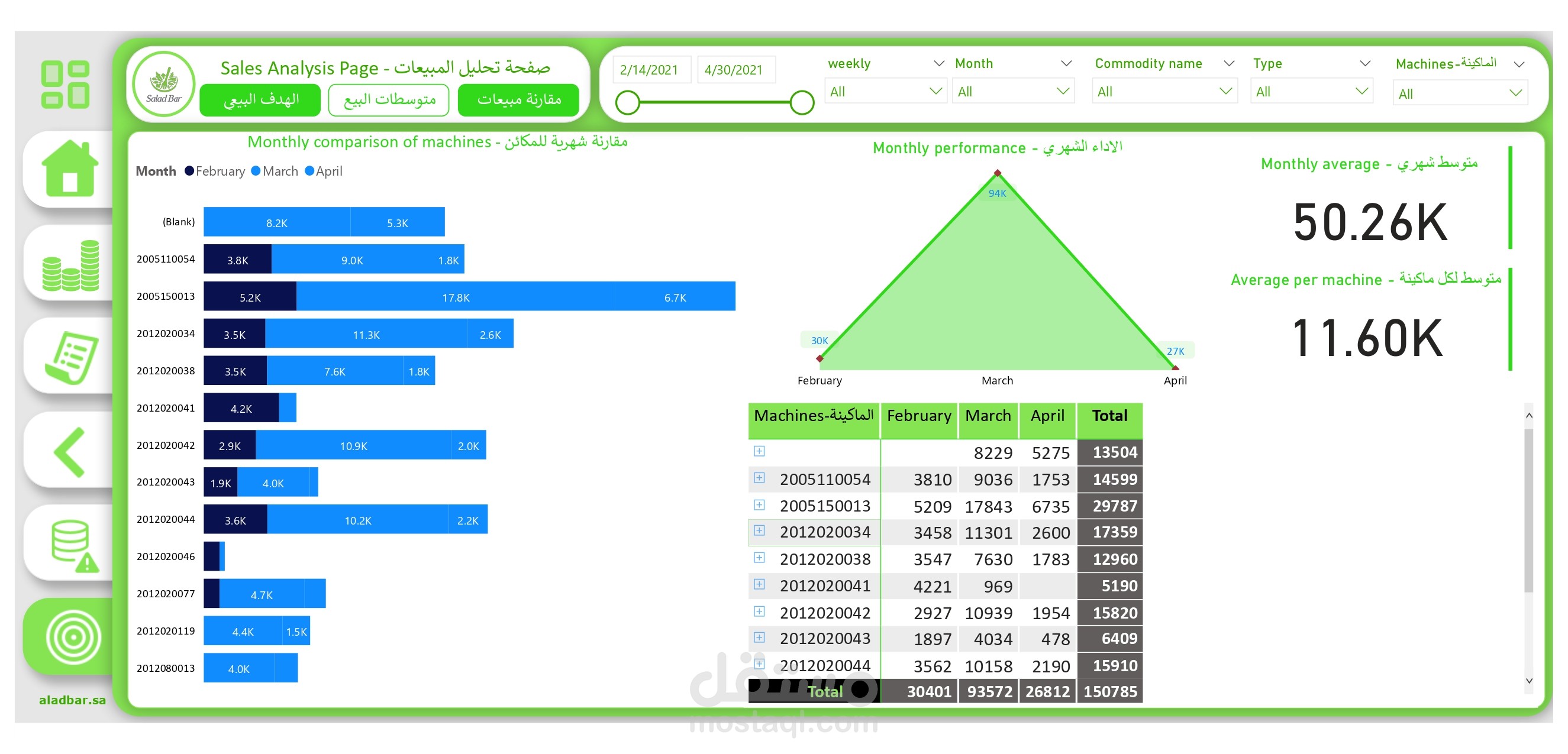Image resolution: width=1568 pixels, height=754 pixels.
Task: Click the right date slider handle
Action: point(801,102)
